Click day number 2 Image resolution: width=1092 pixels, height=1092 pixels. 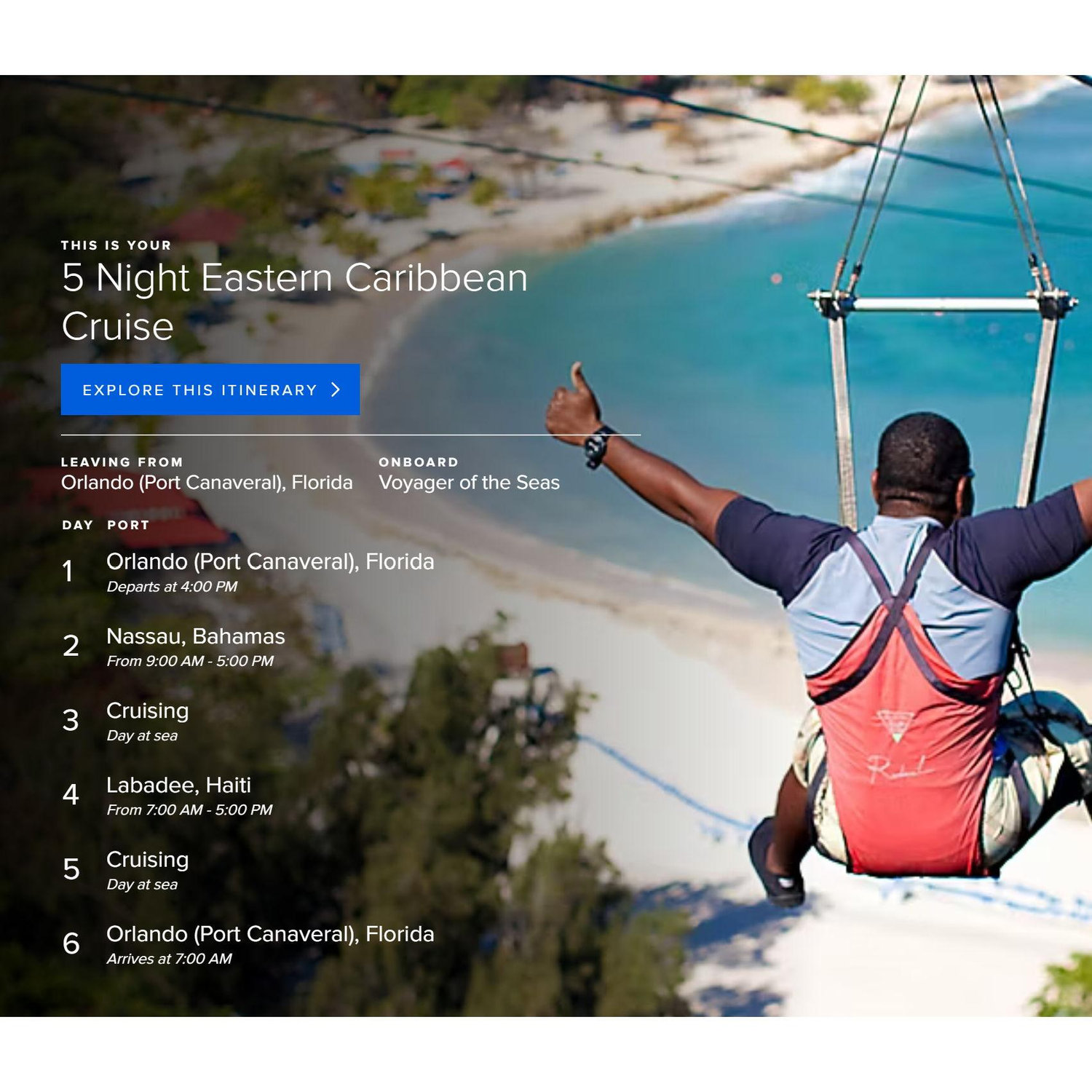(71, 646)
